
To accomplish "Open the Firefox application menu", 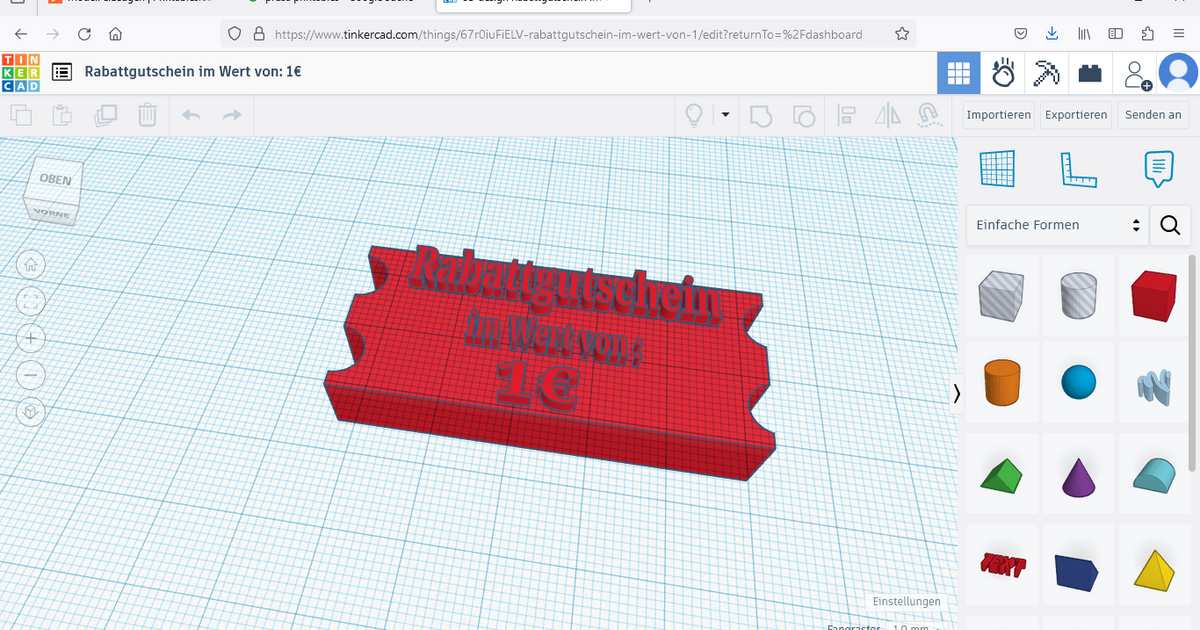I will [x=1178, y=33].
